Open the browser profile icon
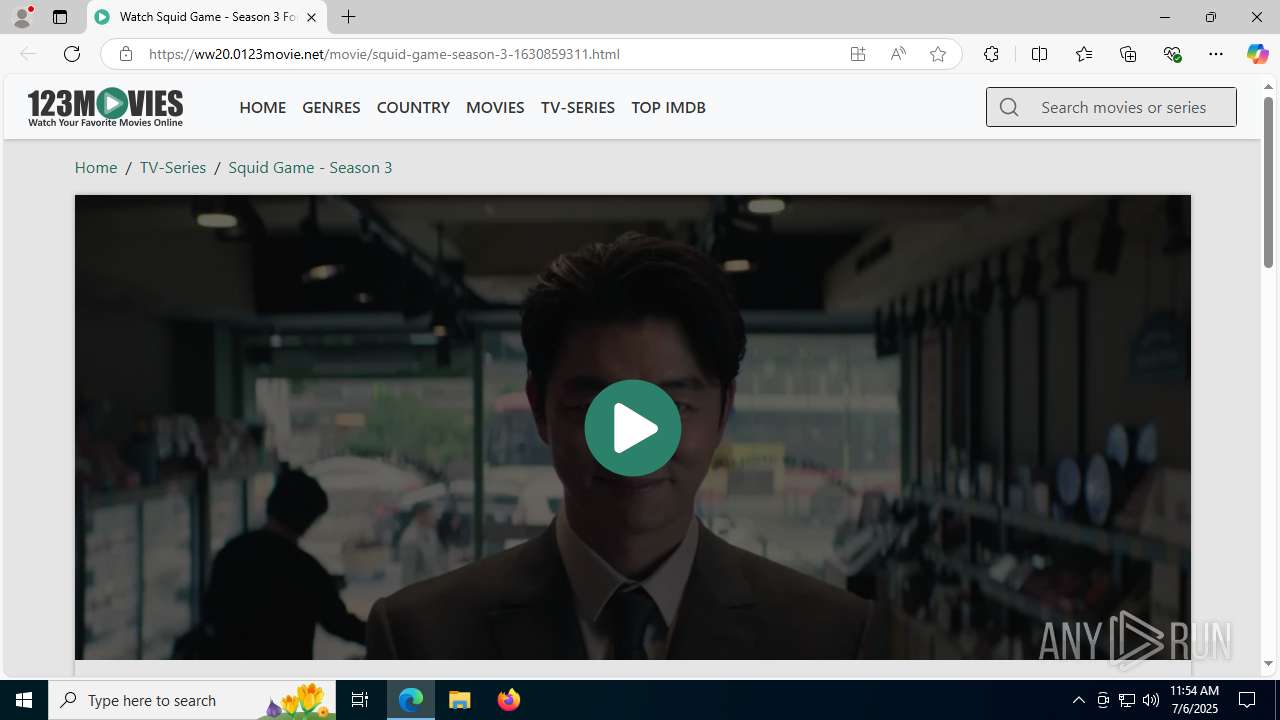 tap(21, 17)
